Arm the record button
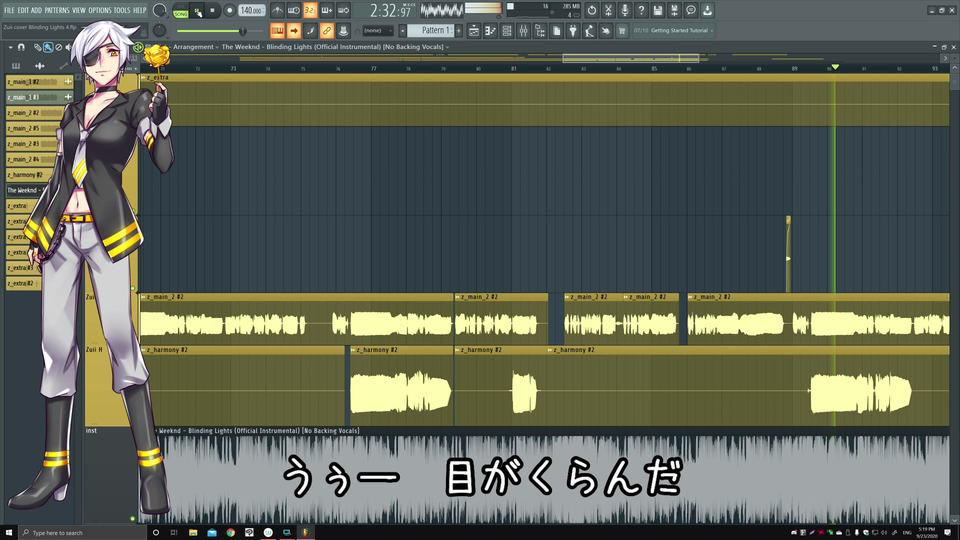Viewport: 960px width, 540px height. tap(230, 10)
